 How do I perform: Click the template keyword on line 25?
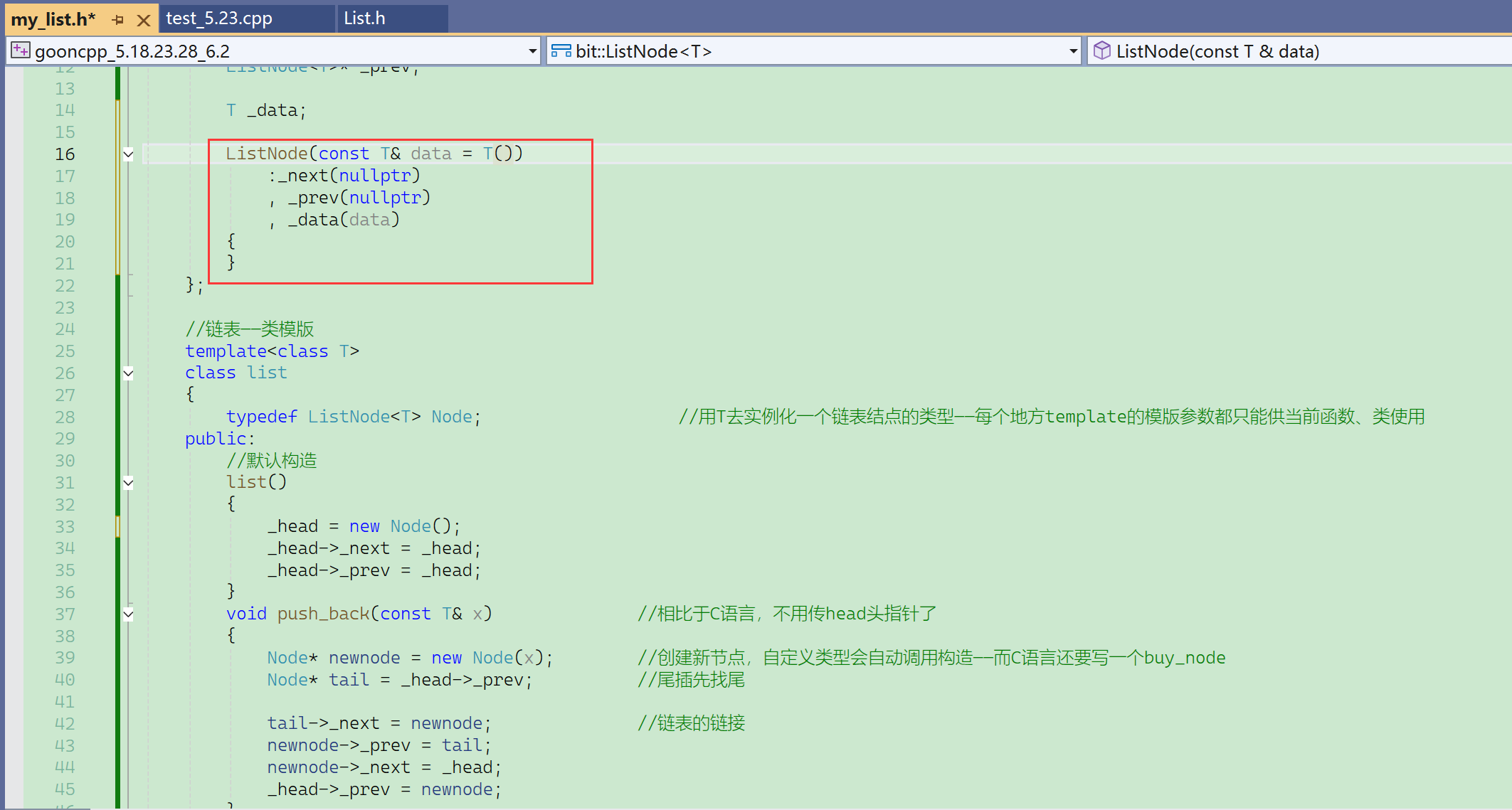coord(226,351)
